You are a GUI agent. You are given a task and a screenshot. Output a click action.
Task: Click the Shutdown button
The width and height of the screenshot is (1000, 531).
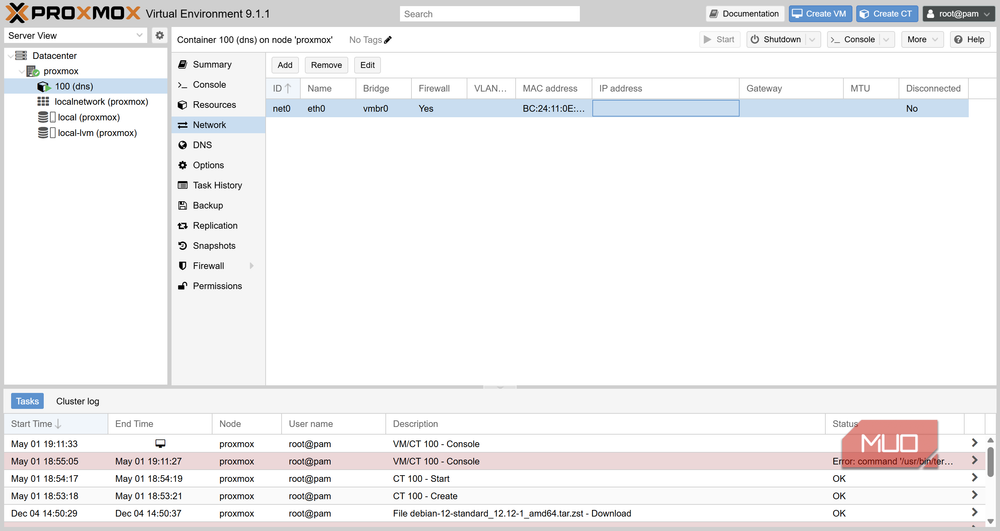776,40
